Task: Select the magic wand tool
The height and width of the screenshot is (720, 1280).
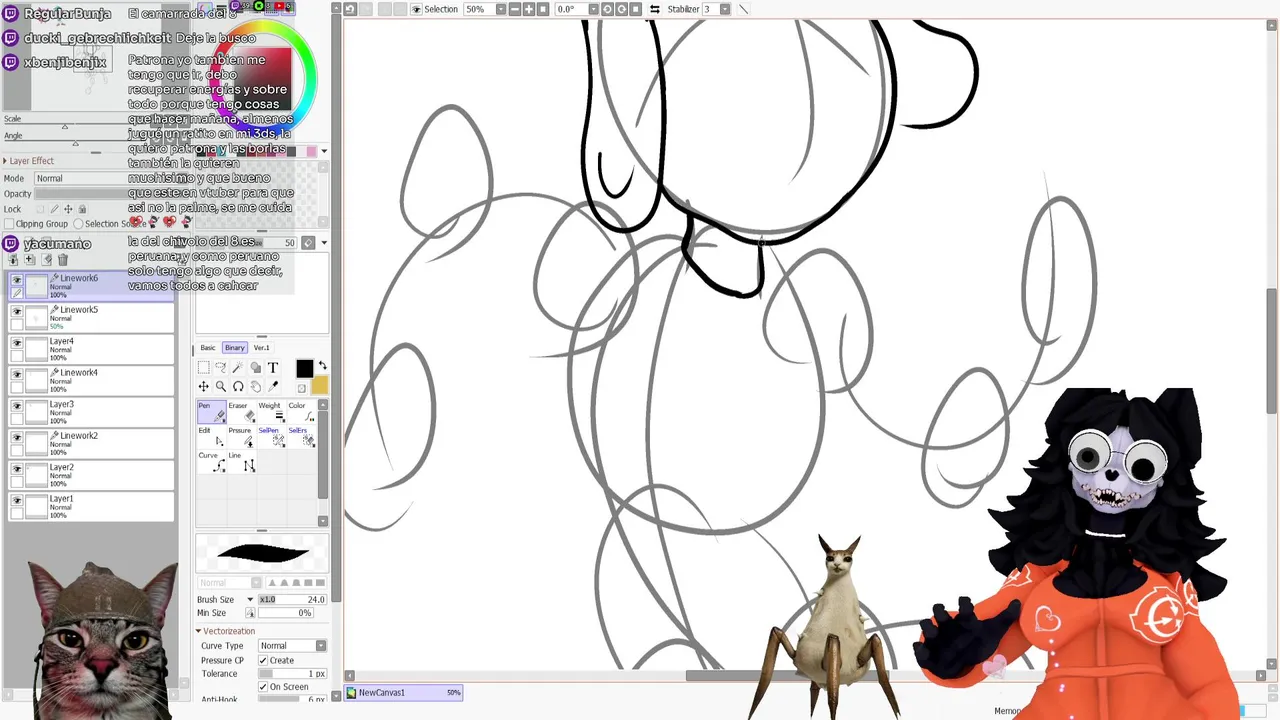Action: [238, 368]
